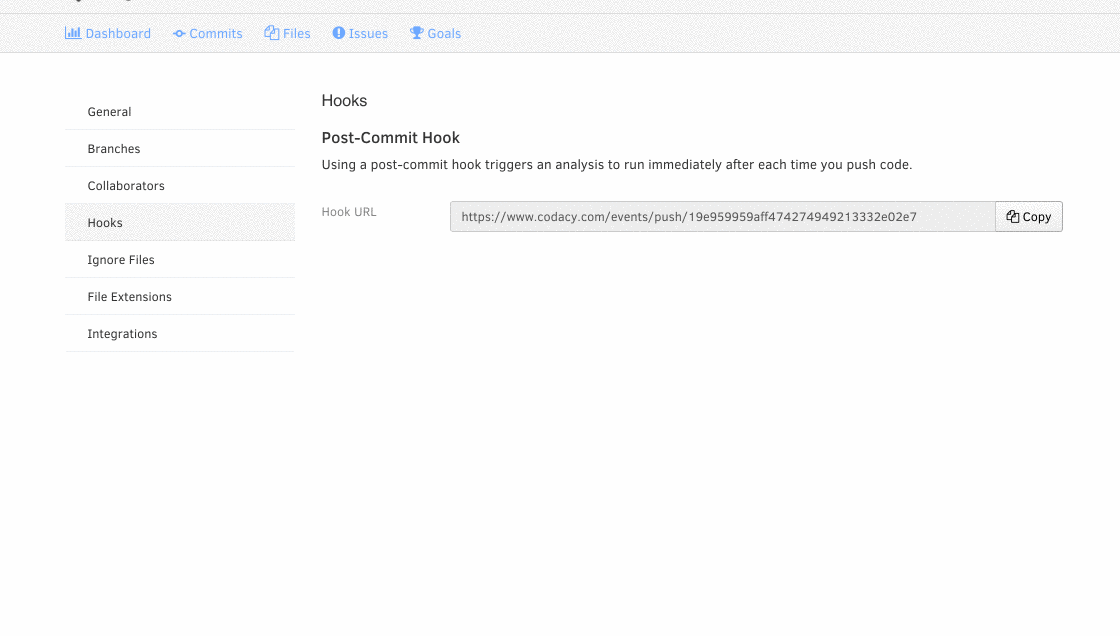Go to File Extensions settings

pos(180,297)
